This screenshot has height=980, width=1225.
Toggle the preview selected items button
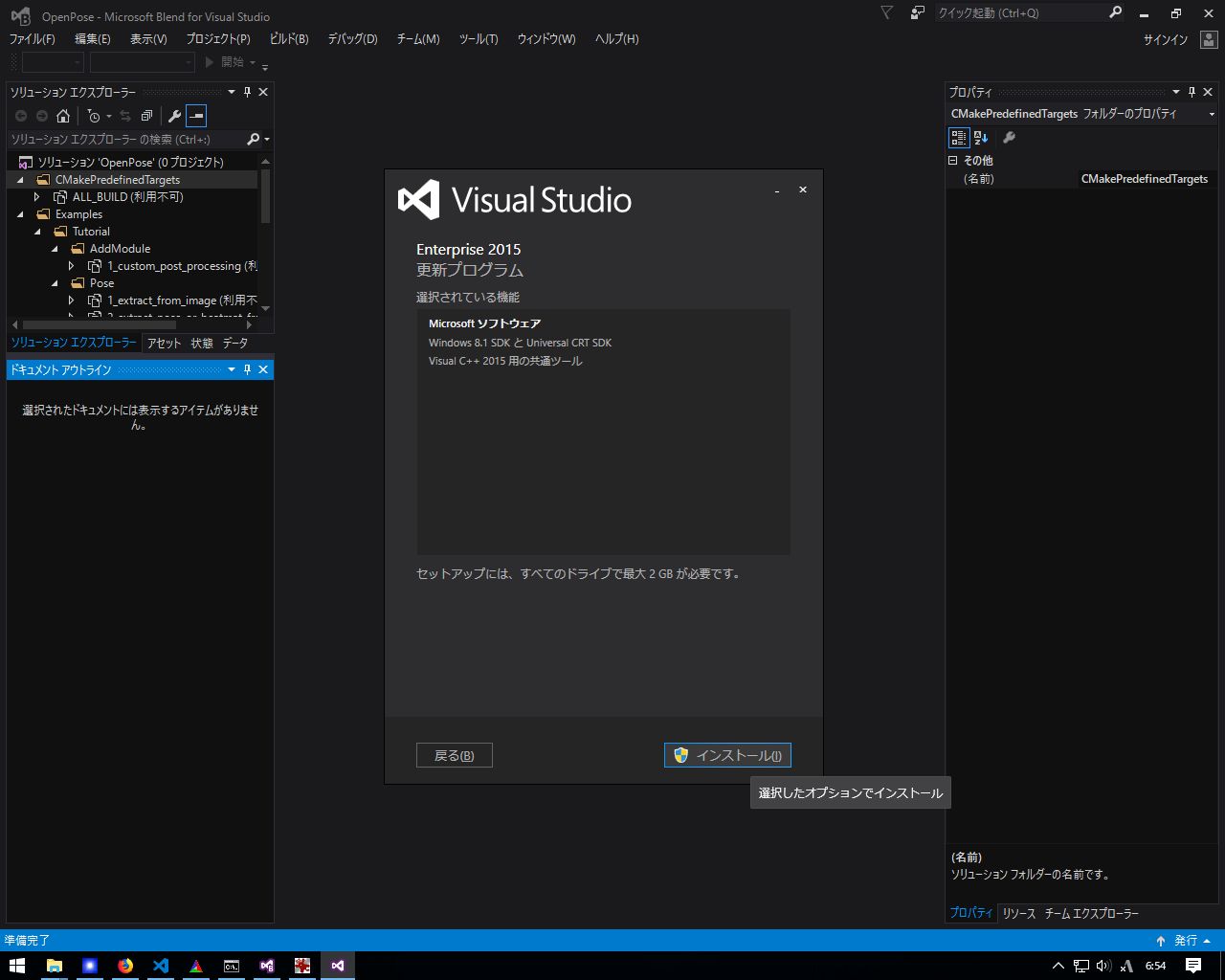pyautogui.click(x=196, y=116)
